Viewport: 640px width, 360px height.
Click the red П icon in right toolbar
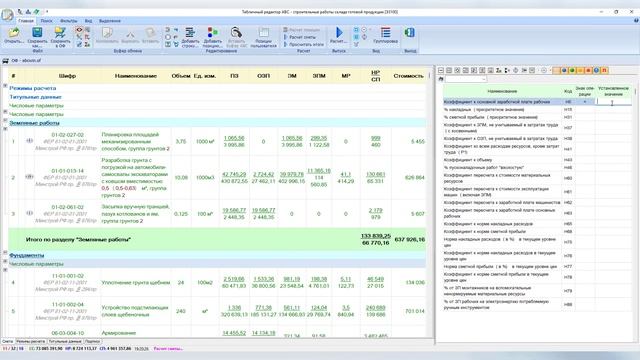coord(604,71)
